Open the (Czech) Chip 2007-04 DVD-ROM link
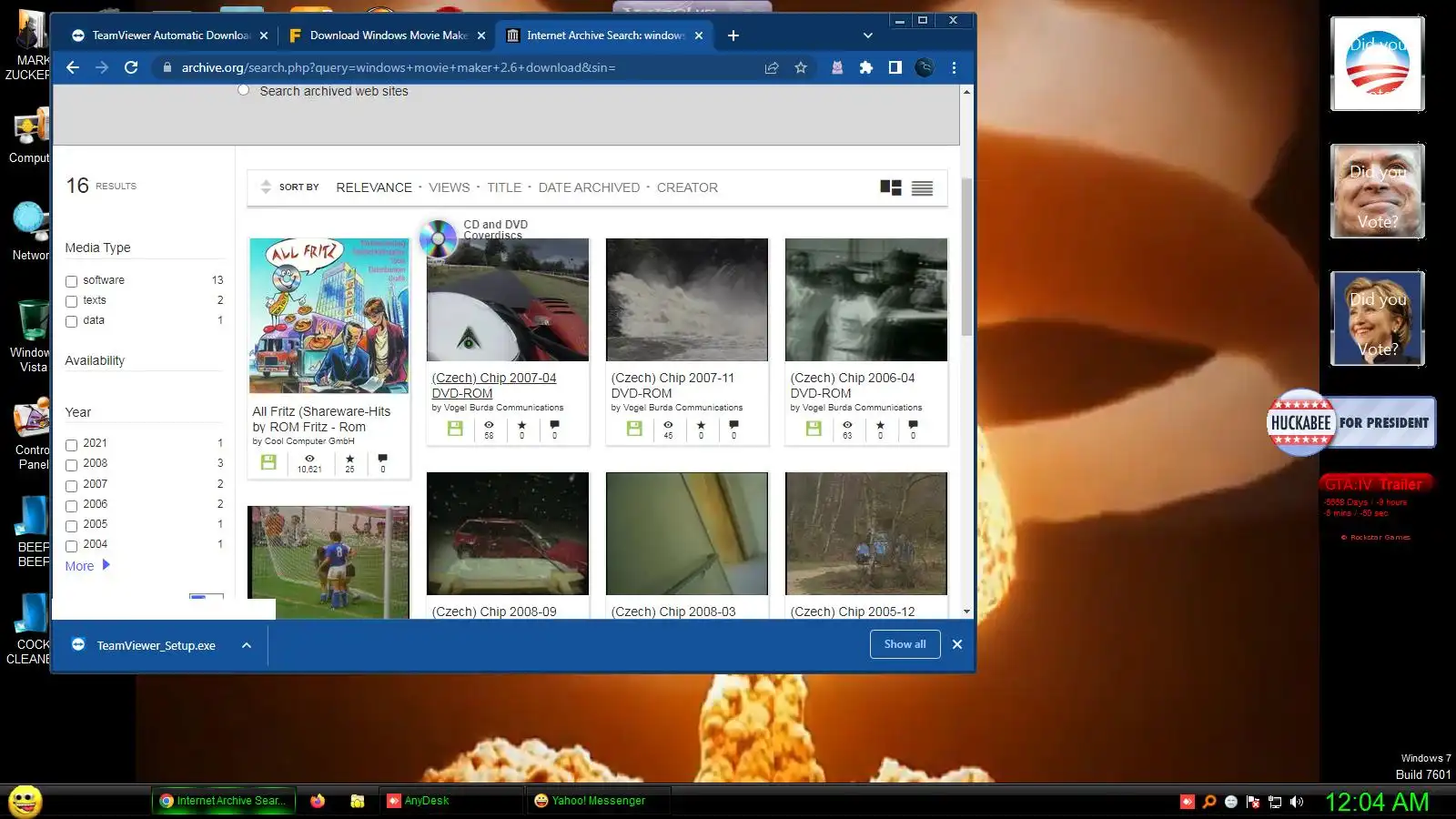 coord(494,386)
